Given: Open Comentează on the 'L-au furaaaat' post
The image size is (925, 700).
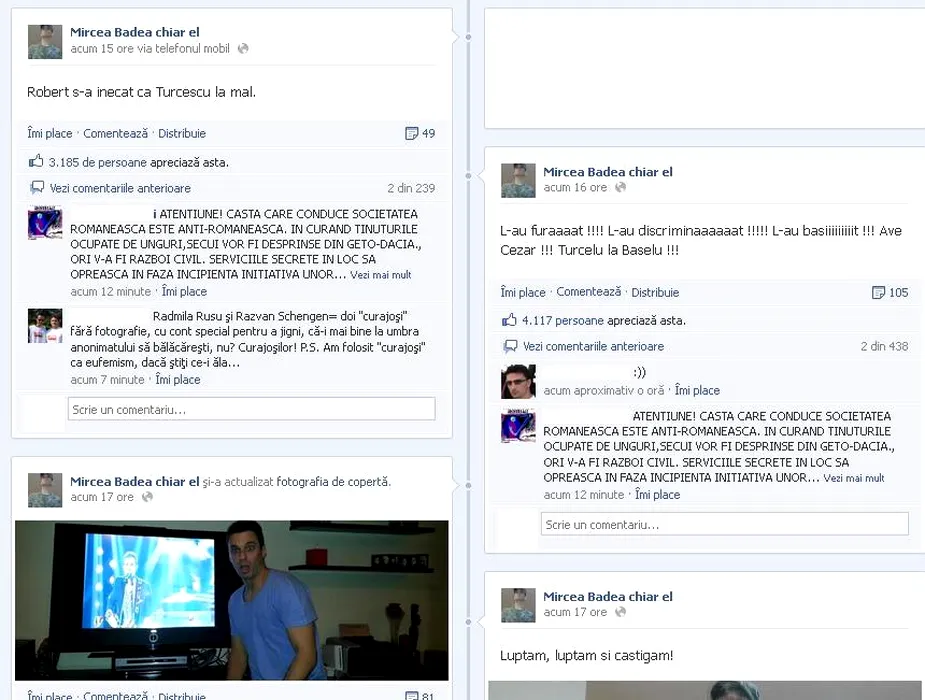Looking at the screenshot, I should coord(589,292).
